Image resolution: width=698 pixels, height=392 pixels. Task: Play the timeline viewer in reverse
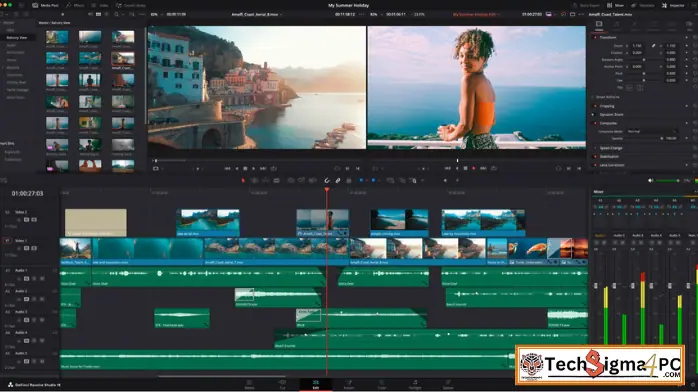[x=457, y=168]
